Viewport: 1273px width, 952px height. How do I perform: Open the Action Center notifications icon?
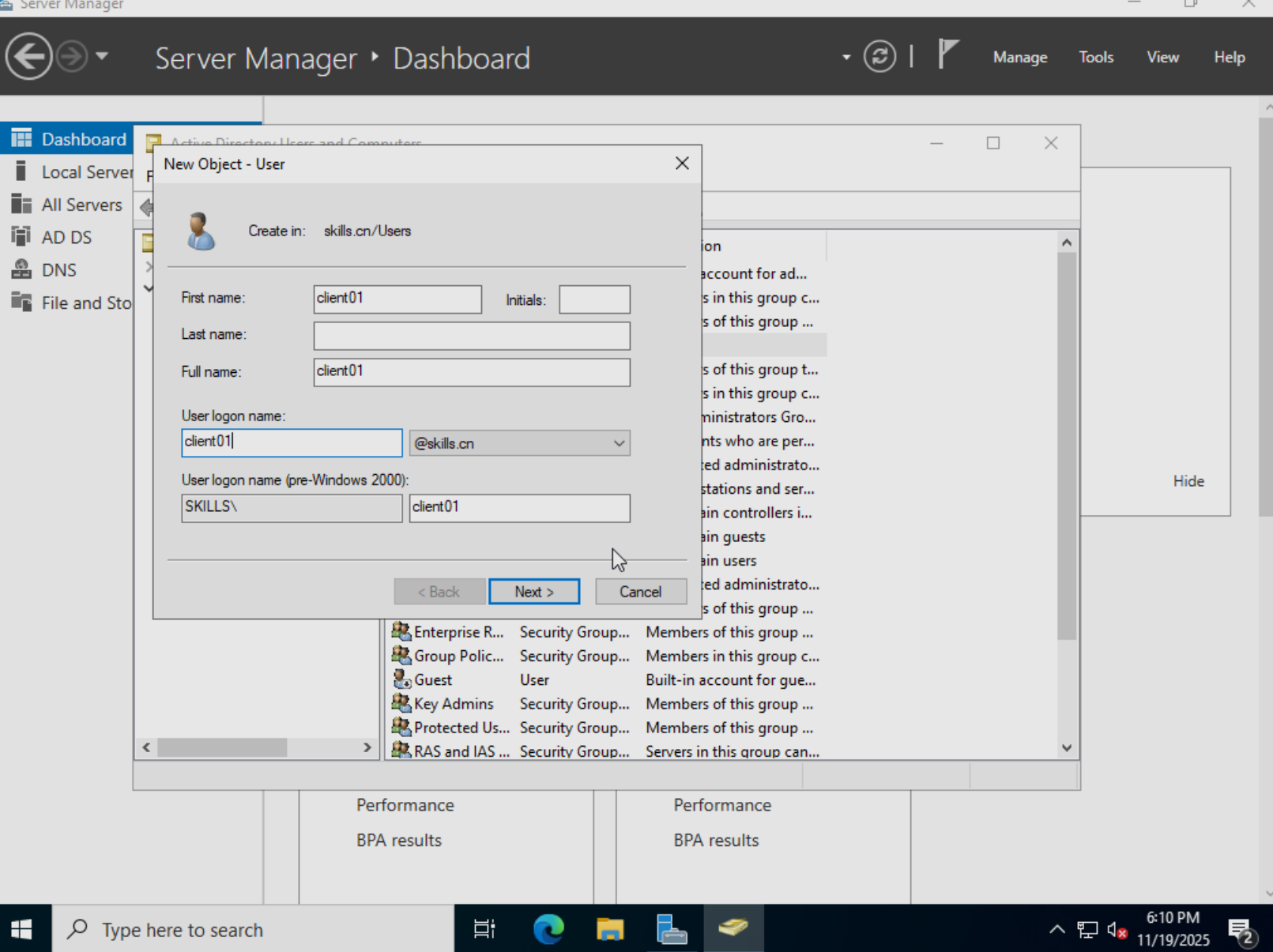tap(1241, 931)
